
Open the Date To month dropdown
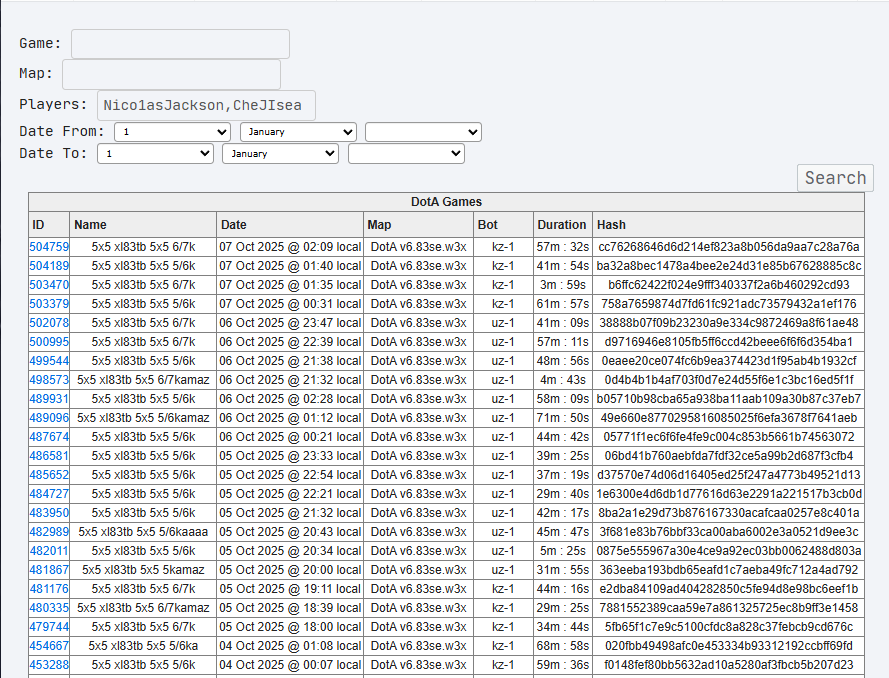[281, 154]
